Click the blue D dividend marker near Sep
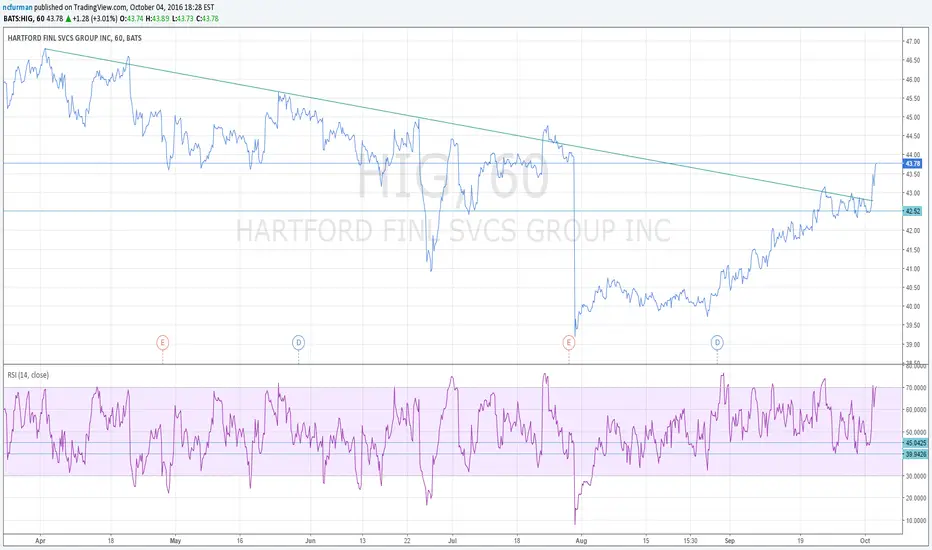The image size is (932, 550). [717, 342]
